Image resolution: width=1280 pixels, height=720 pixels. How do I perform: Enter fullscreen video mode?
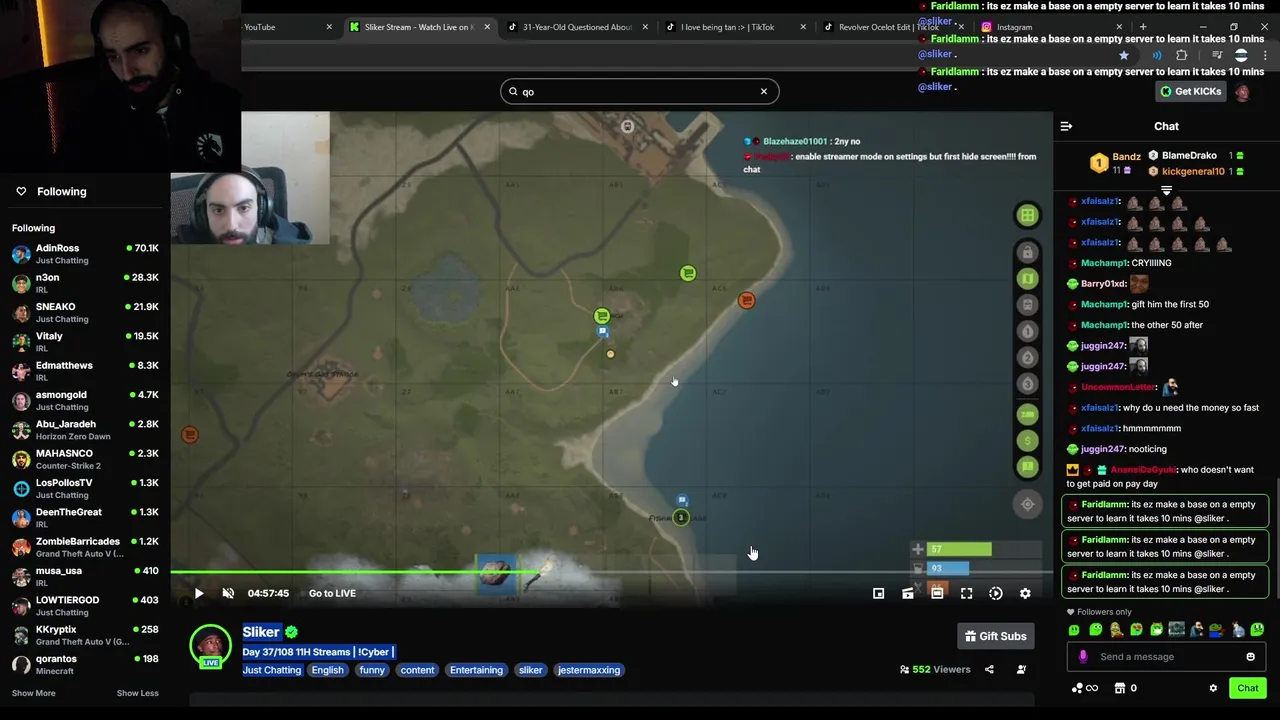(x=966, y=593)
